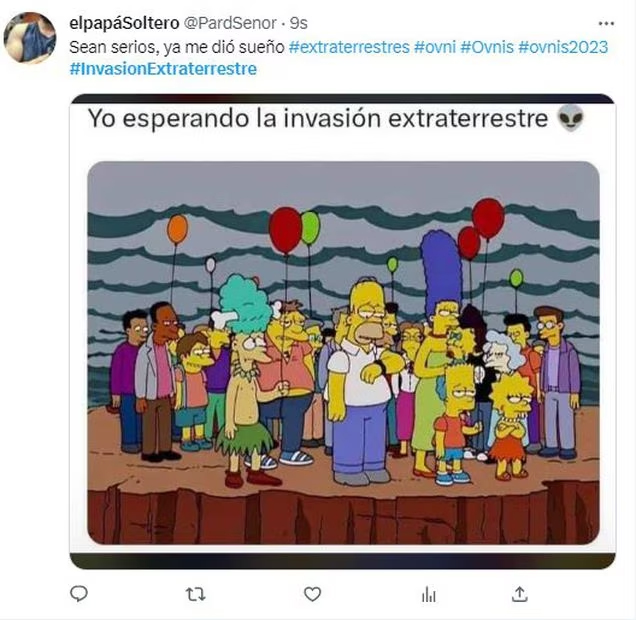Visit the @PardSenor handle
The height and width of the screenshot is (620, 636).
pos(230,23)
